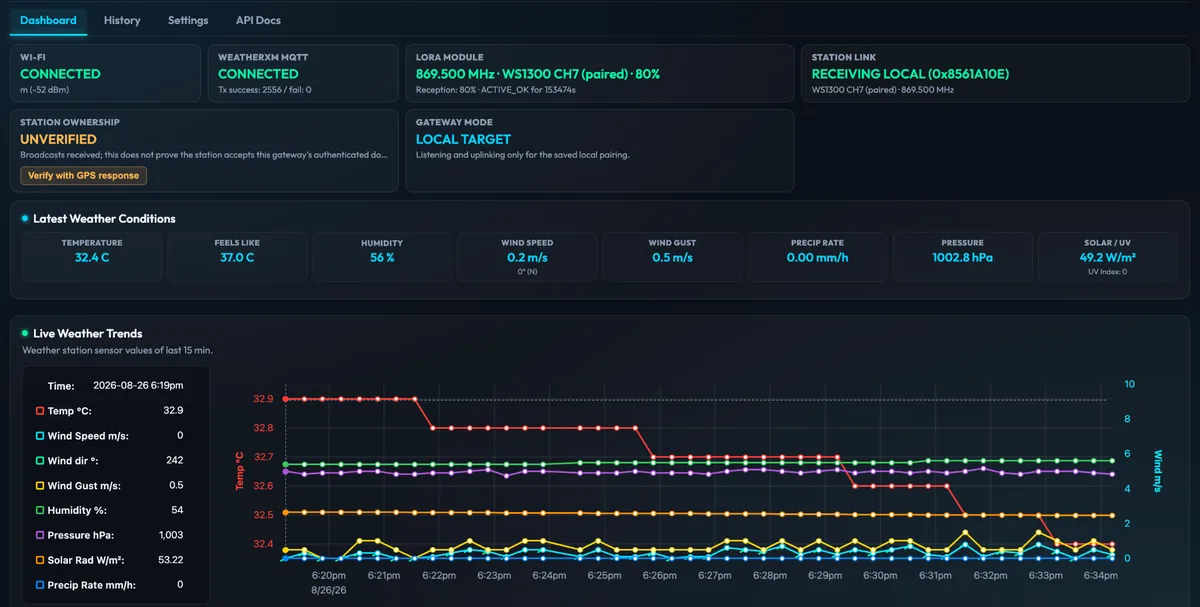Click the Humidity legend swatch
This screenshot has height=607, width=1200.
(40, 510)
